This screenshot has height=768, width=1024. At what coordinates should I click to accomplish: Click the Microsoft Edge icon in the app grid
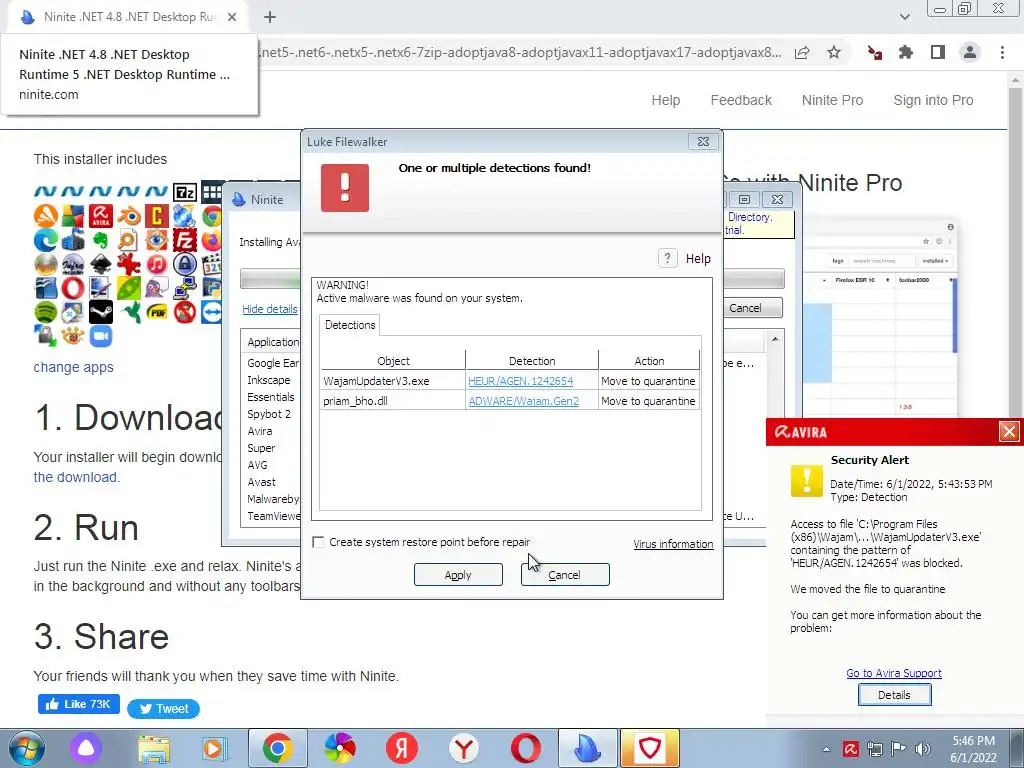[46, 240]
